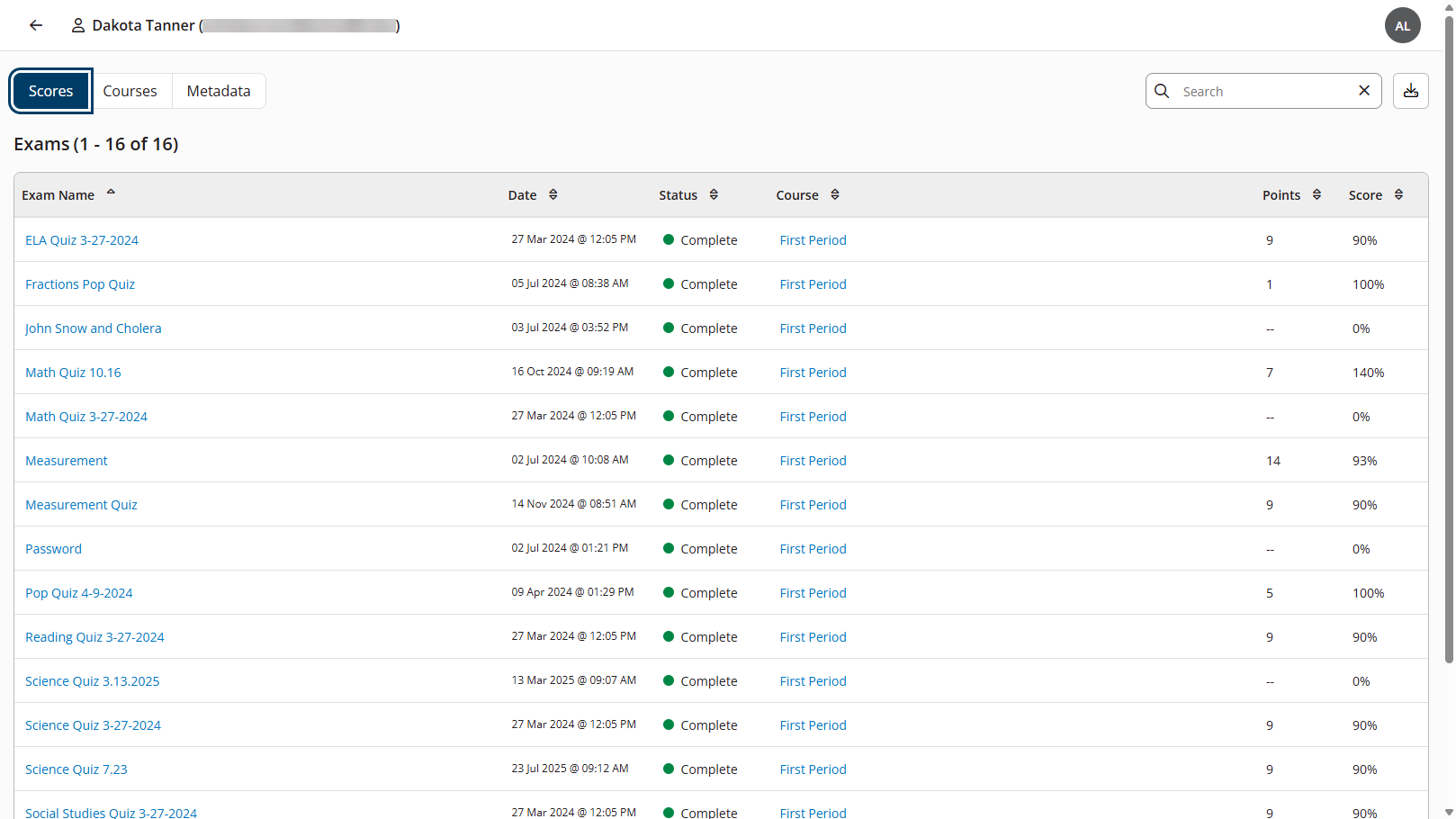Viewport: 1456px width, 819px height.
Task: Open the Science Quiz 3.13.2025 exam
Action: point(92,680)
